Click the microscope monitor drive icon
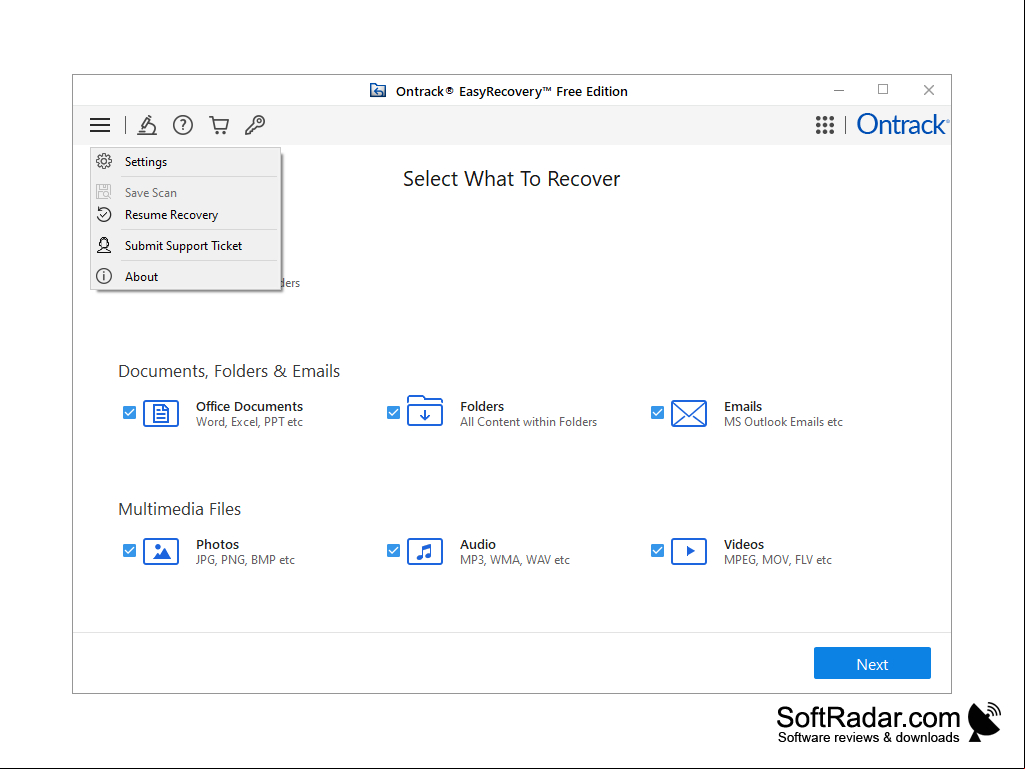 147,125
